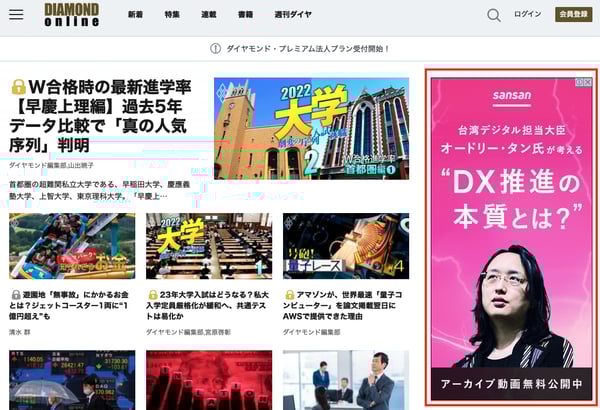Open the アマゾンが、世界最速 article title
This screenshot has width=600, height=410.
click(x=342, y=305)
